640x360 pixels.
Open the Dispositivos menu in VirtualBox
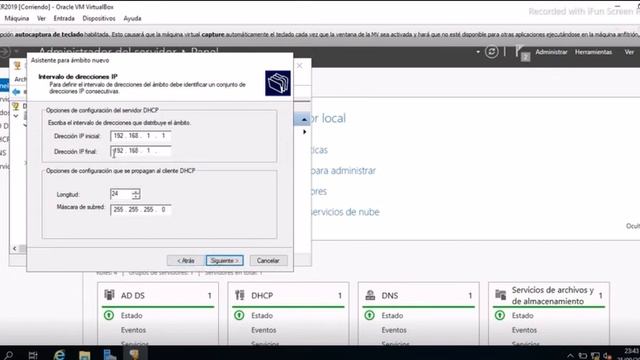click(x=99, y=18)
